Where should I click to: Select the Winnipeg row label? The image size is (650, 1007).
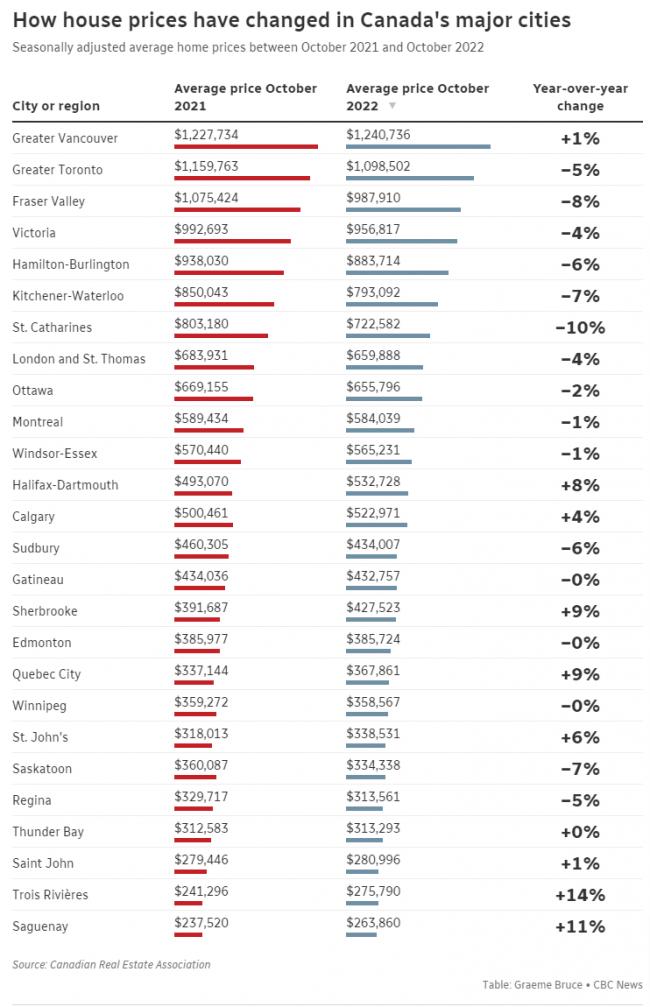39,706
